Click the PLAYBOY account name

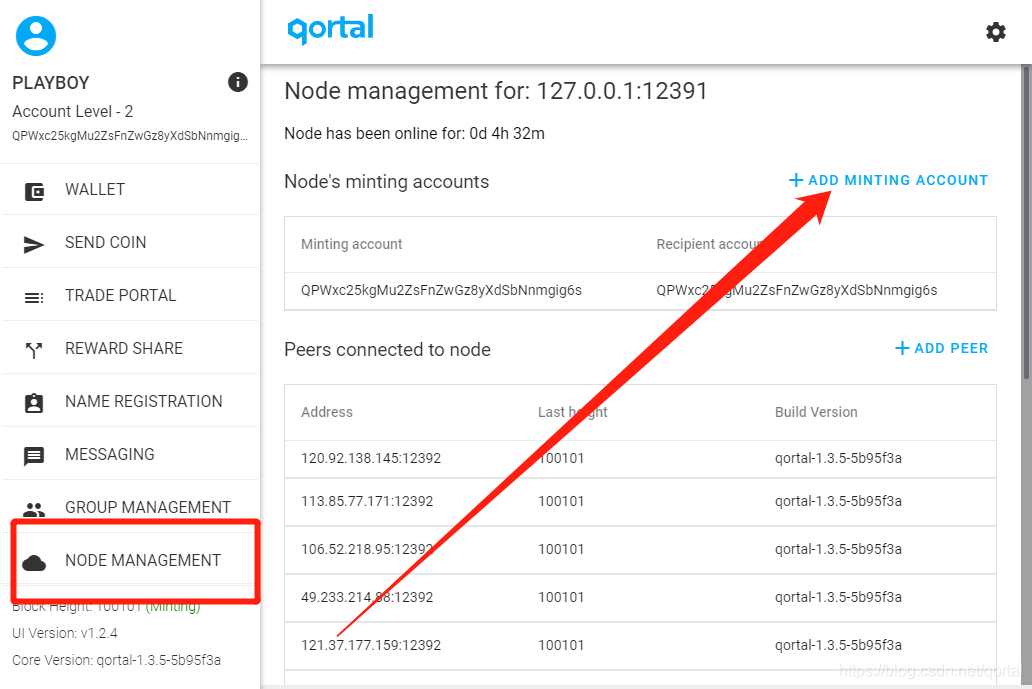click(51, 83)
